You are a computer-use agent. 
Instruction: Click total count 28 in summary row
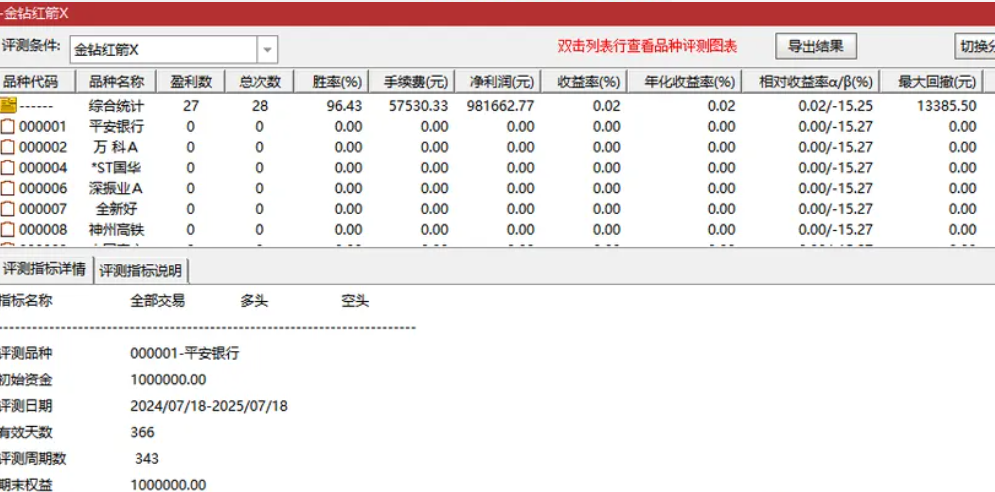(x=260, y=106)
